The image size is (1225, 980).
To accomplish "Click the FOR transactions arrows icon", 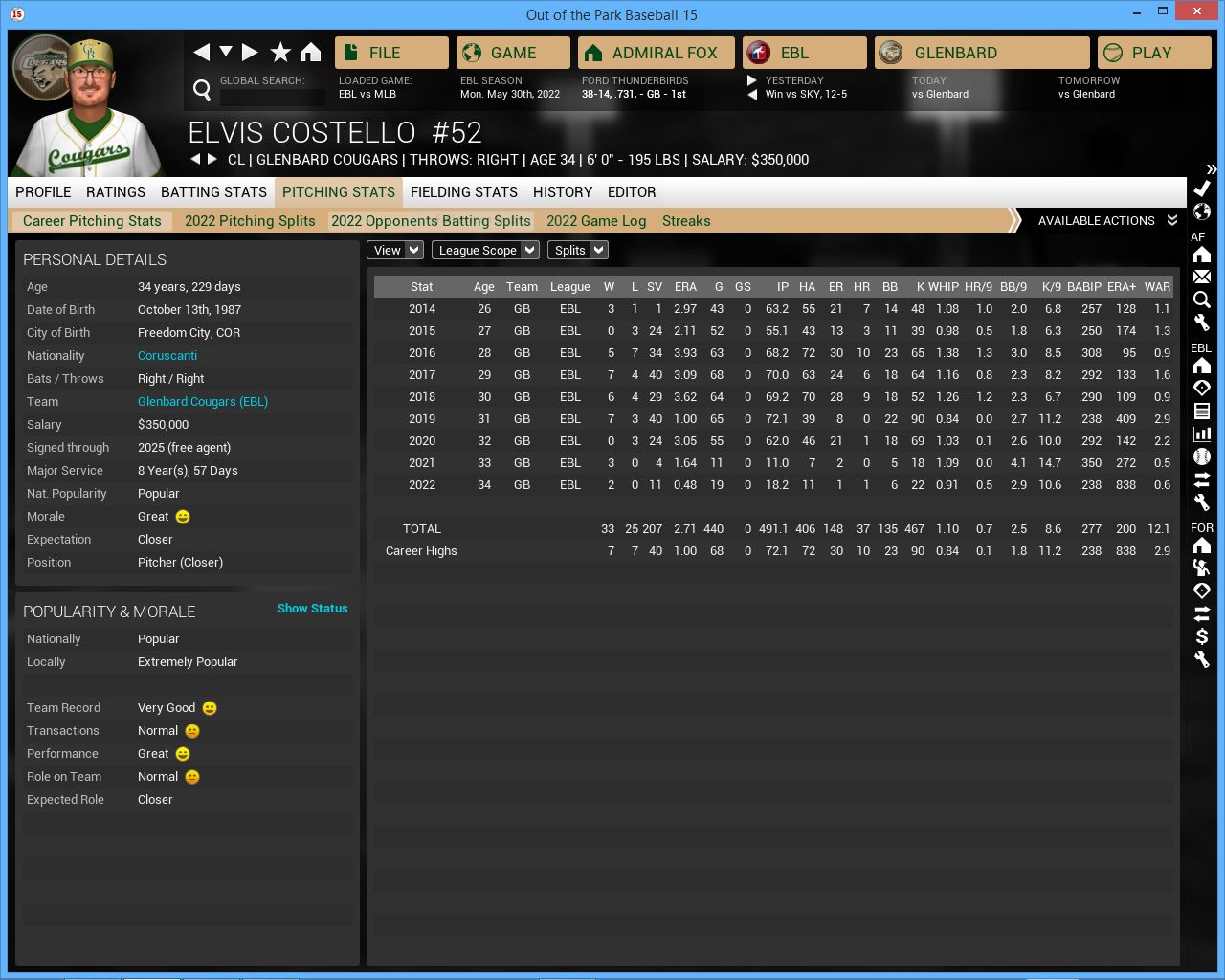I will (1202, 613).
